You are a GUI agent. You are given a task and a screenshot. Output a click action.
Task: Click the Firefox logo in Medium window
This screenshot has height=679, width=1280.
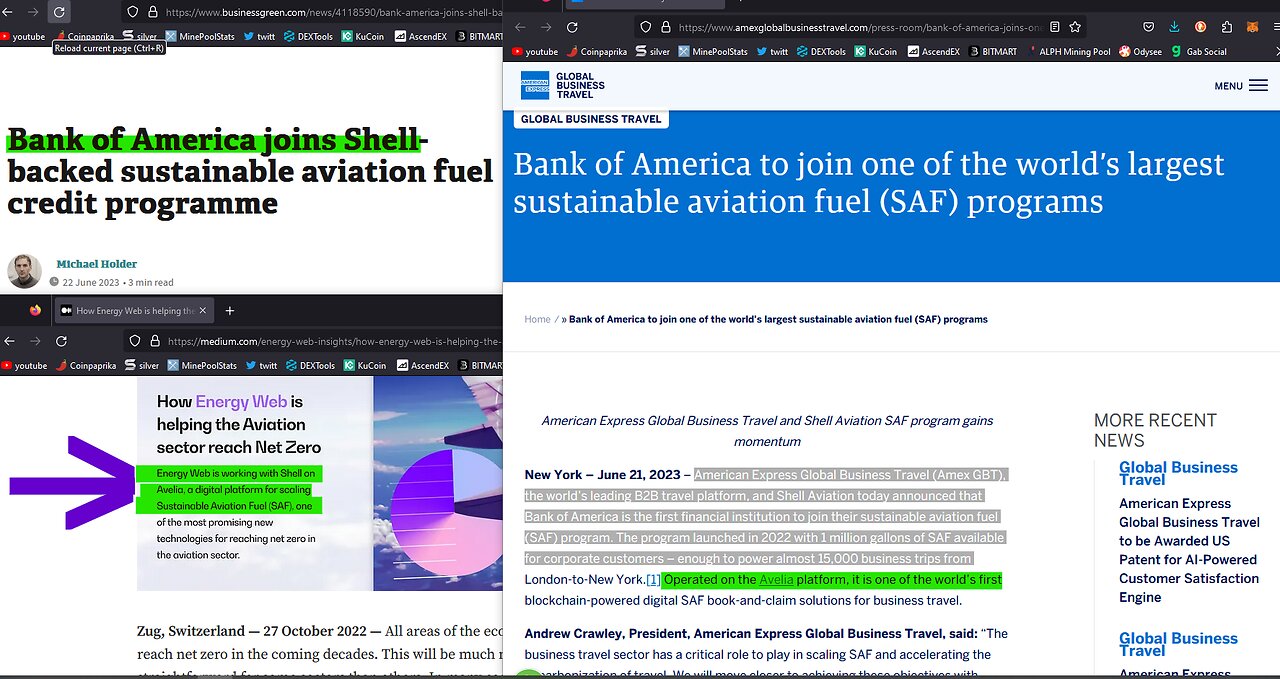35,310
